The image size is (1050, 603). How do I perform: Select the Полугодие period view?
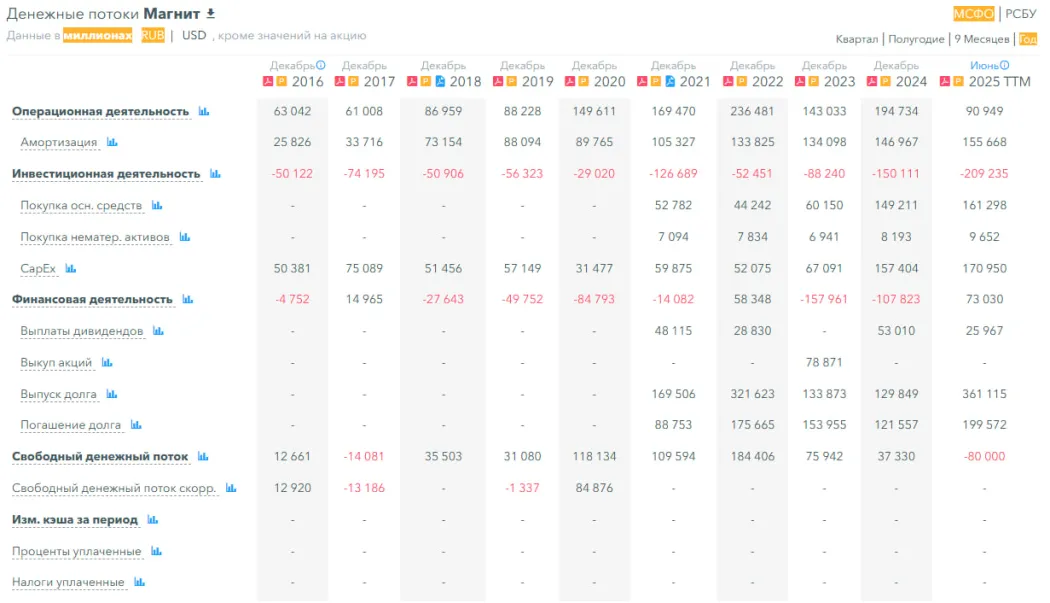[916, 39]
